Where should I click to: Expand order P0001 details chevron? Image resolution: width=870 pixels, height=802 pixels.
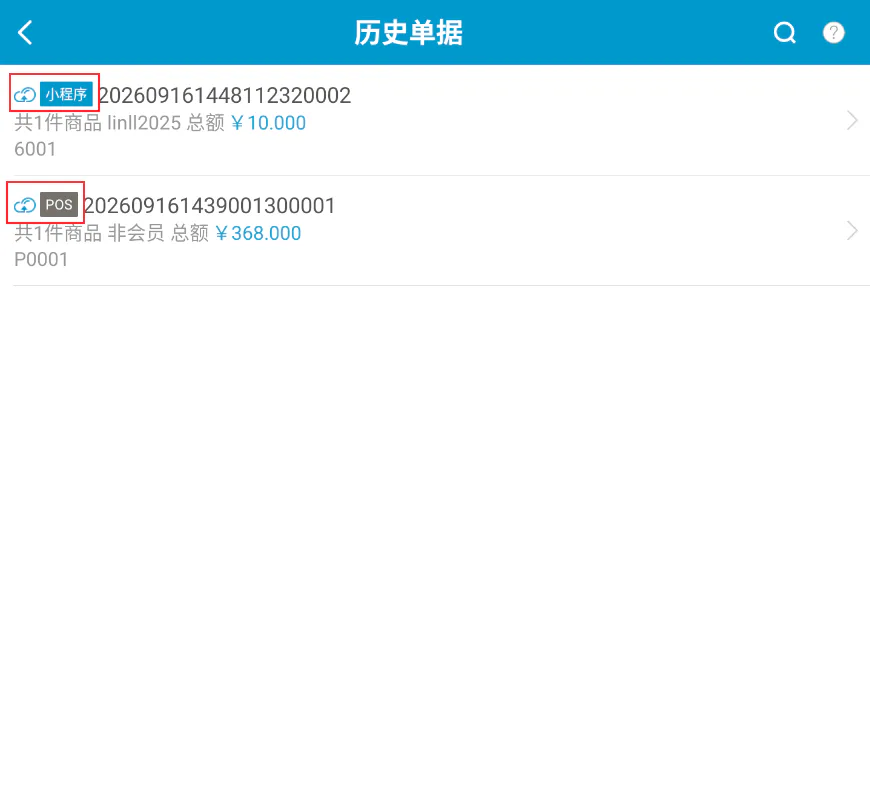pyautogui.click(x=852, y=231)
